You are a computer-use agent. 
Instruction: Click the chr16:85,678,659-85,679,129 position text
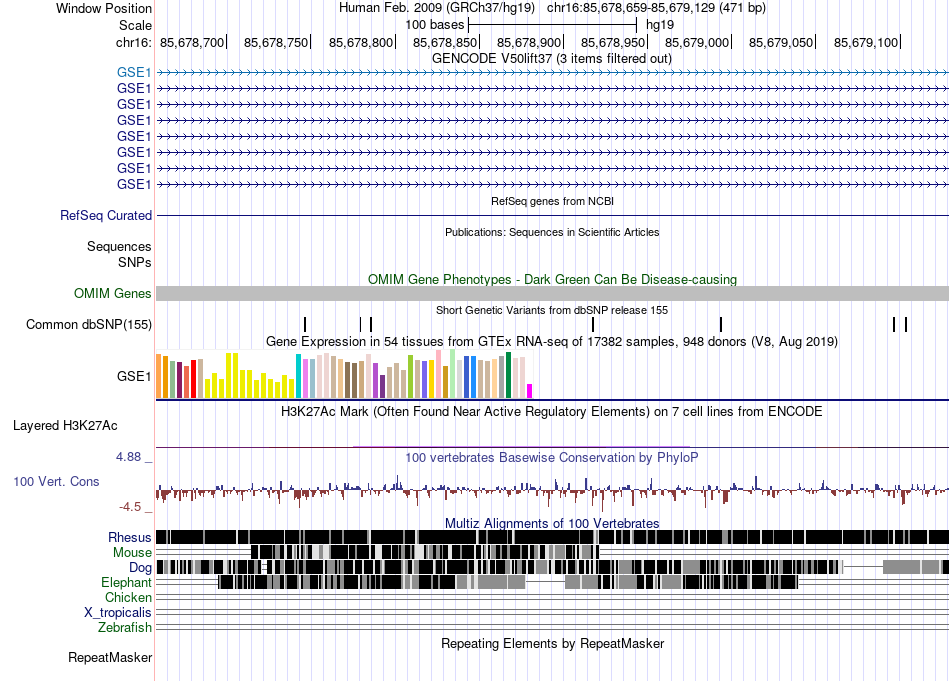coord(656,8)
